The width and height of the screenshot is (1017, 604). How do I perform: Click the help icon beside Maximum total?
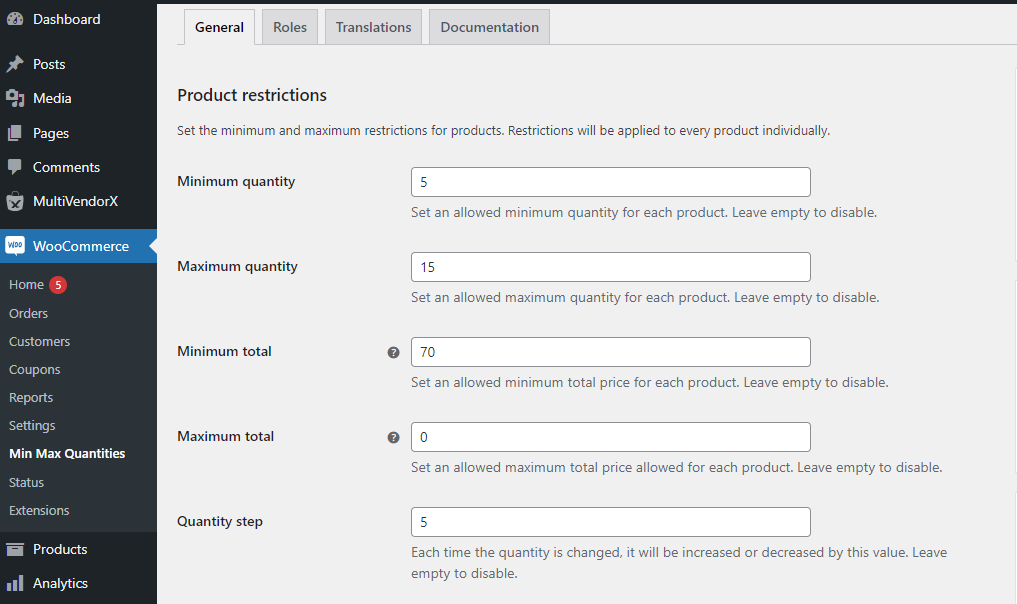point(393,437)
